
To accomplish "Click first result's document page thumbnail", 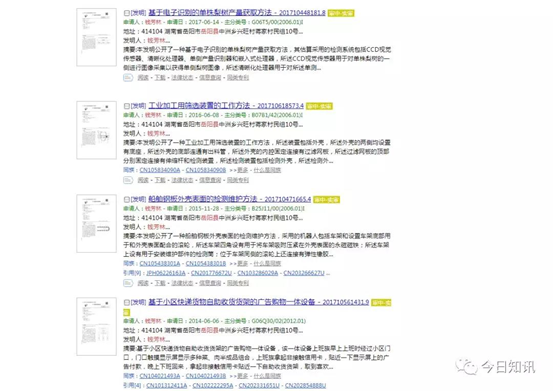I will pos(96,37).
